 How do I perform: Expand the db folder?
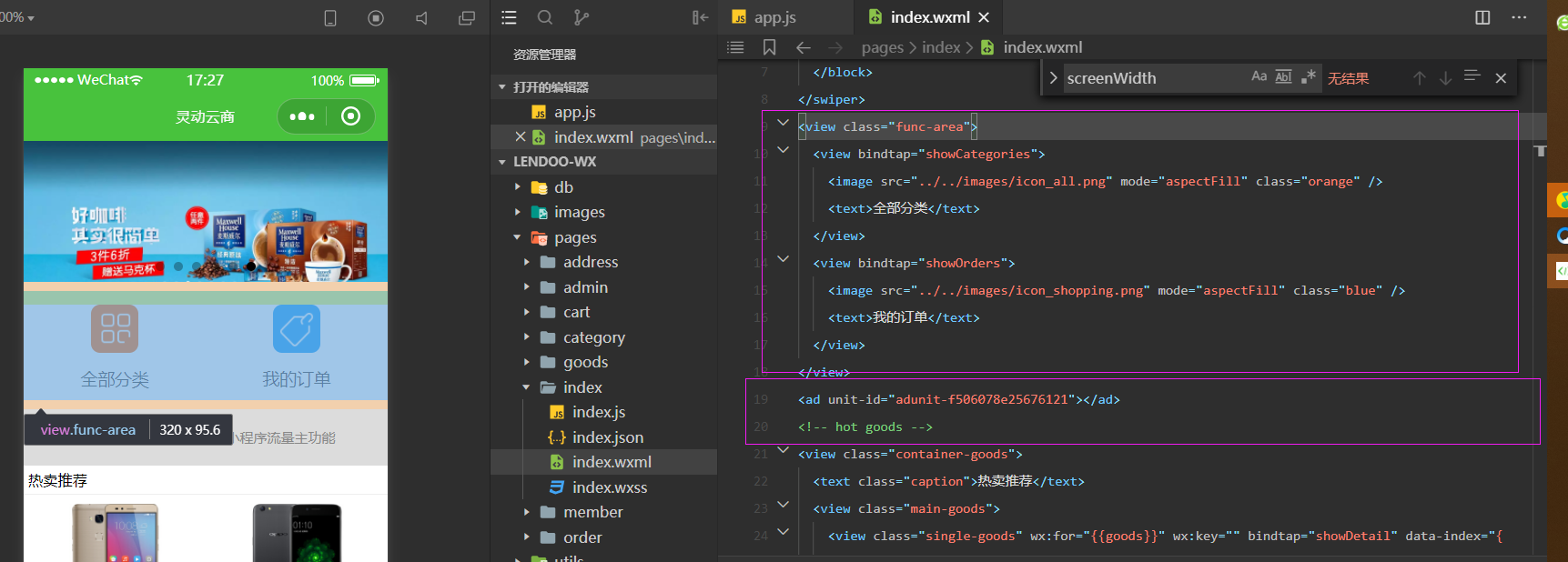(x=518, y=187)
